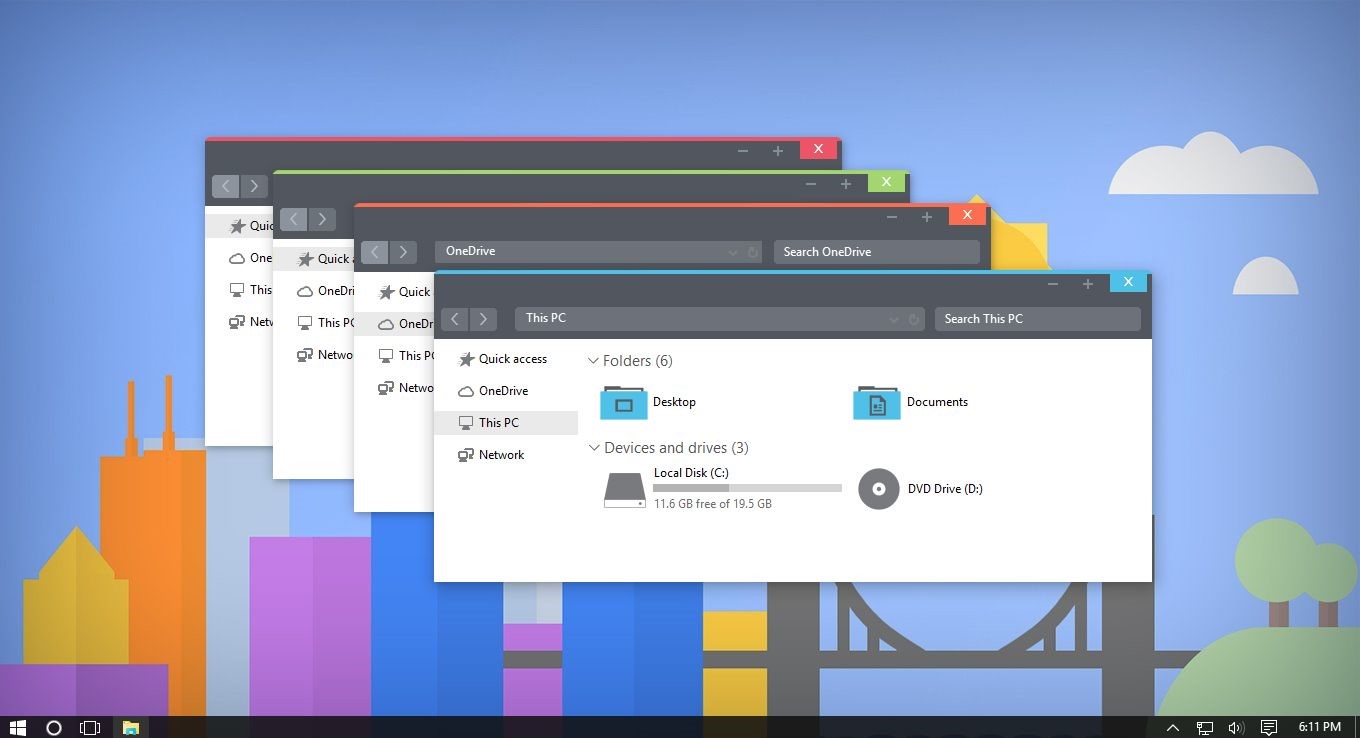
Task: Select the Desktop folder icon
Action: coord(624,402)
